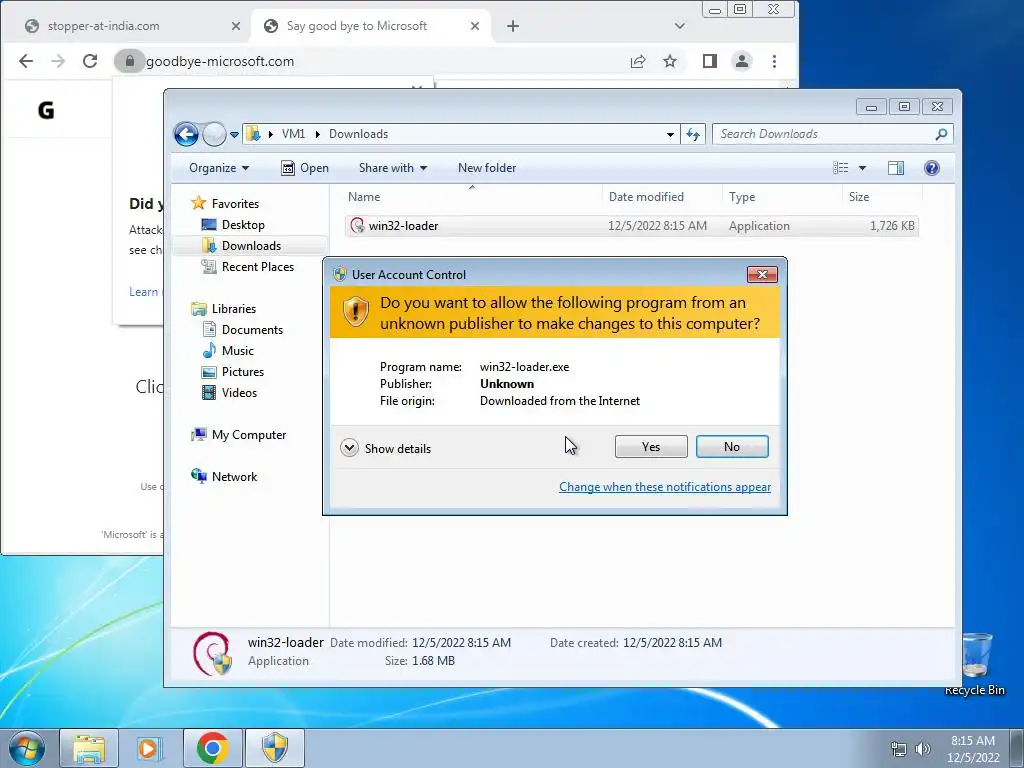The image size is (1024, 768).
Task: Click Downloads in the address breadcrumb
Action: pyautogui.click(x=359, y=134)
